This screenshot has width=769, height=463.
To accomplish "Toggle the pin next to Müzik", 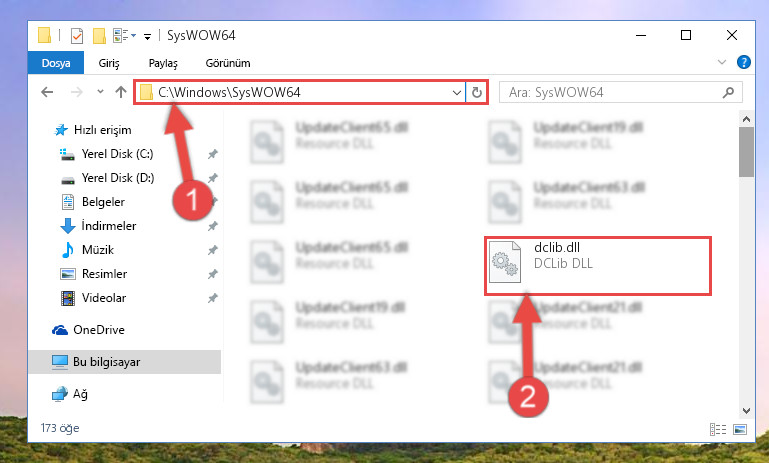I will point(212,250).
